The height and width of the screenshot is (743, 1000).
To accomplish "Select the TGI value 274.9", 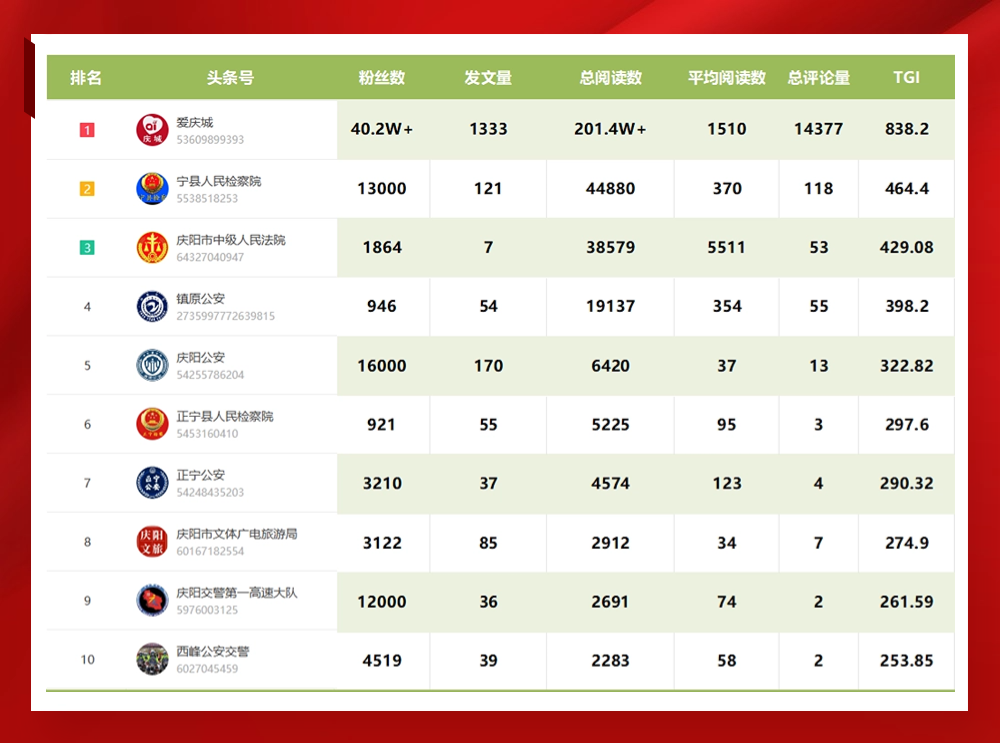I will (x=906, y=543).
